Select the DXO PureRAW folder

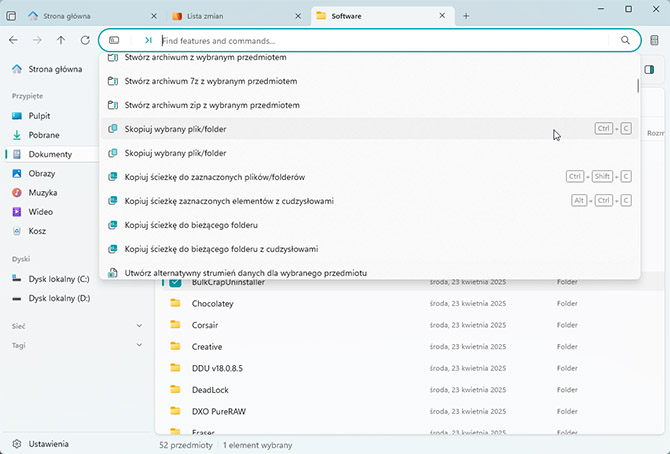[x=410, y=411]
